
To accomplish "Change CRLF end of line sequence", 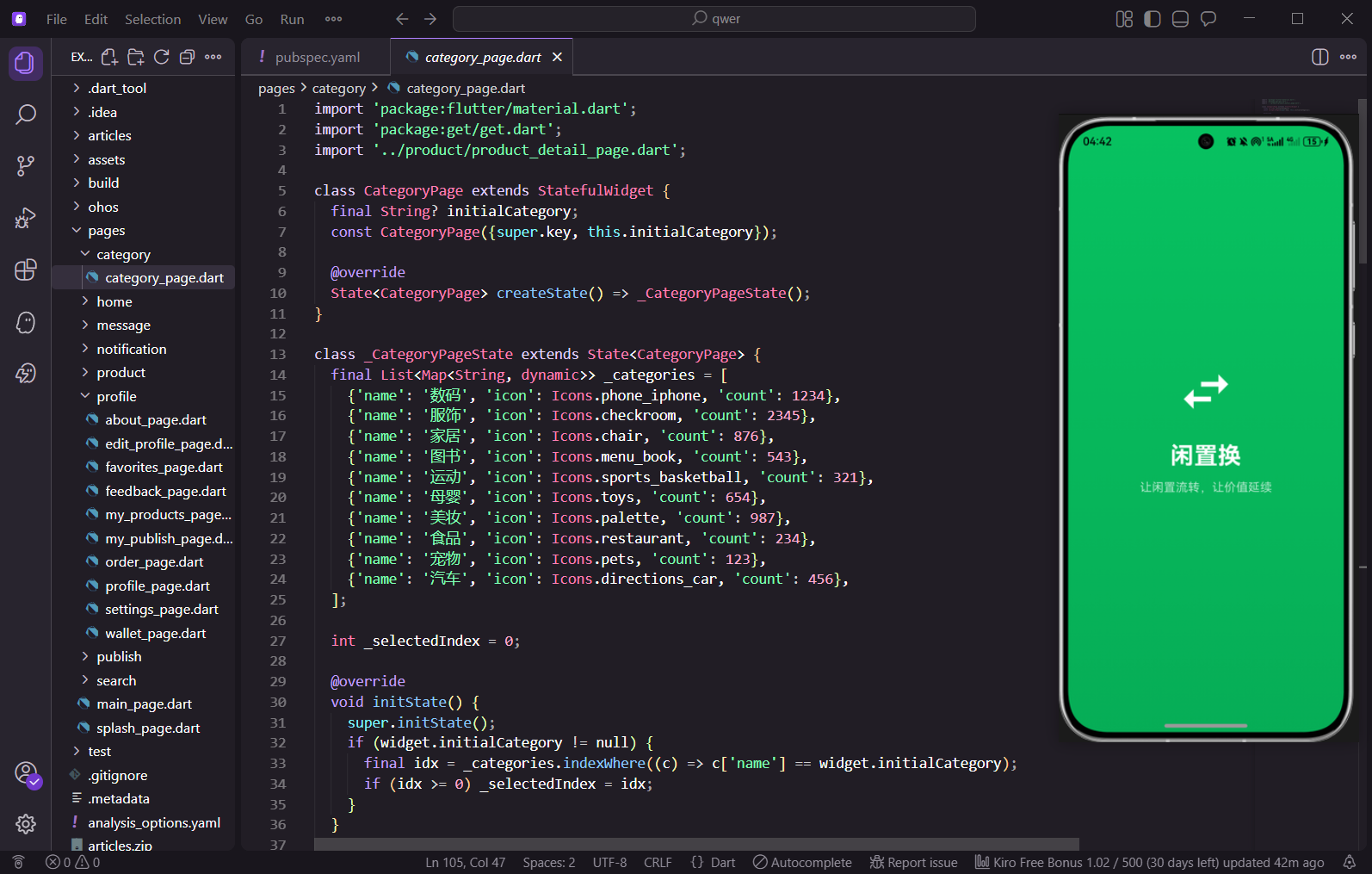I will pos(658,862).
